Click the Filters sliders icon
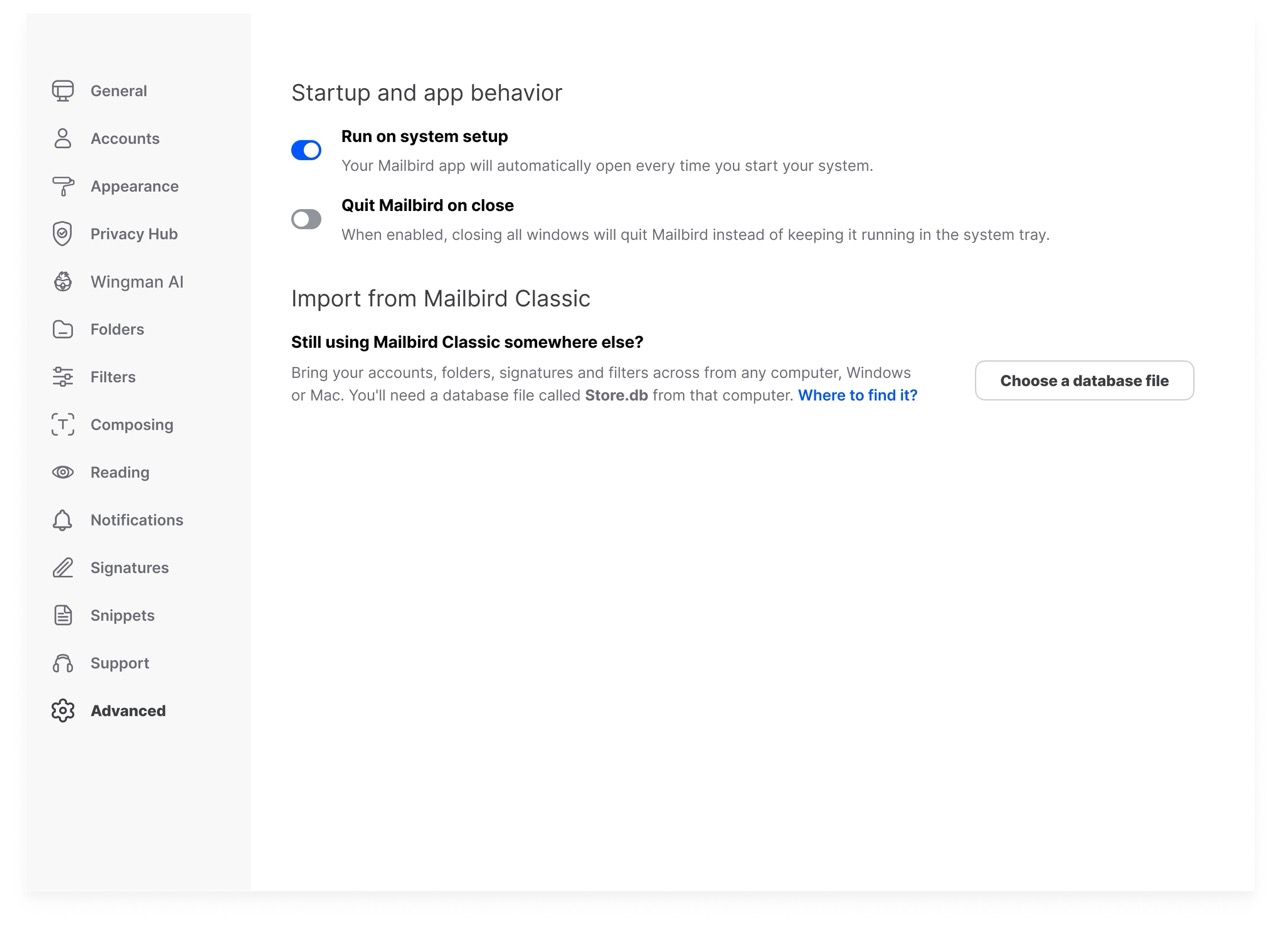 63,377
